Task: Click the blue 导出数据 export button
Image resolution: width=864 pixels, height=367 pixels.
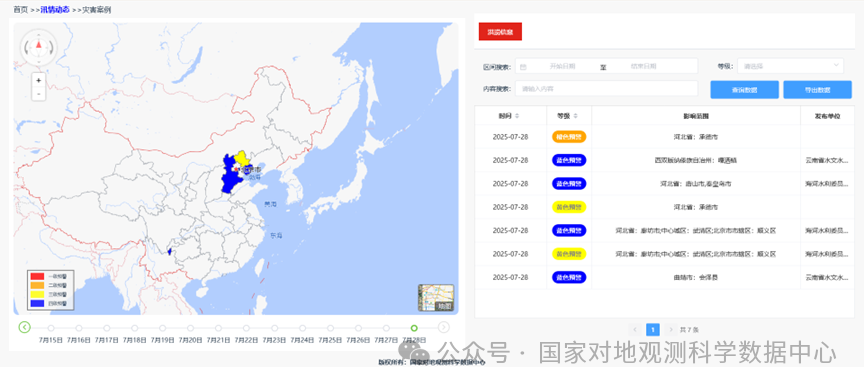Action: pos(817,90)
